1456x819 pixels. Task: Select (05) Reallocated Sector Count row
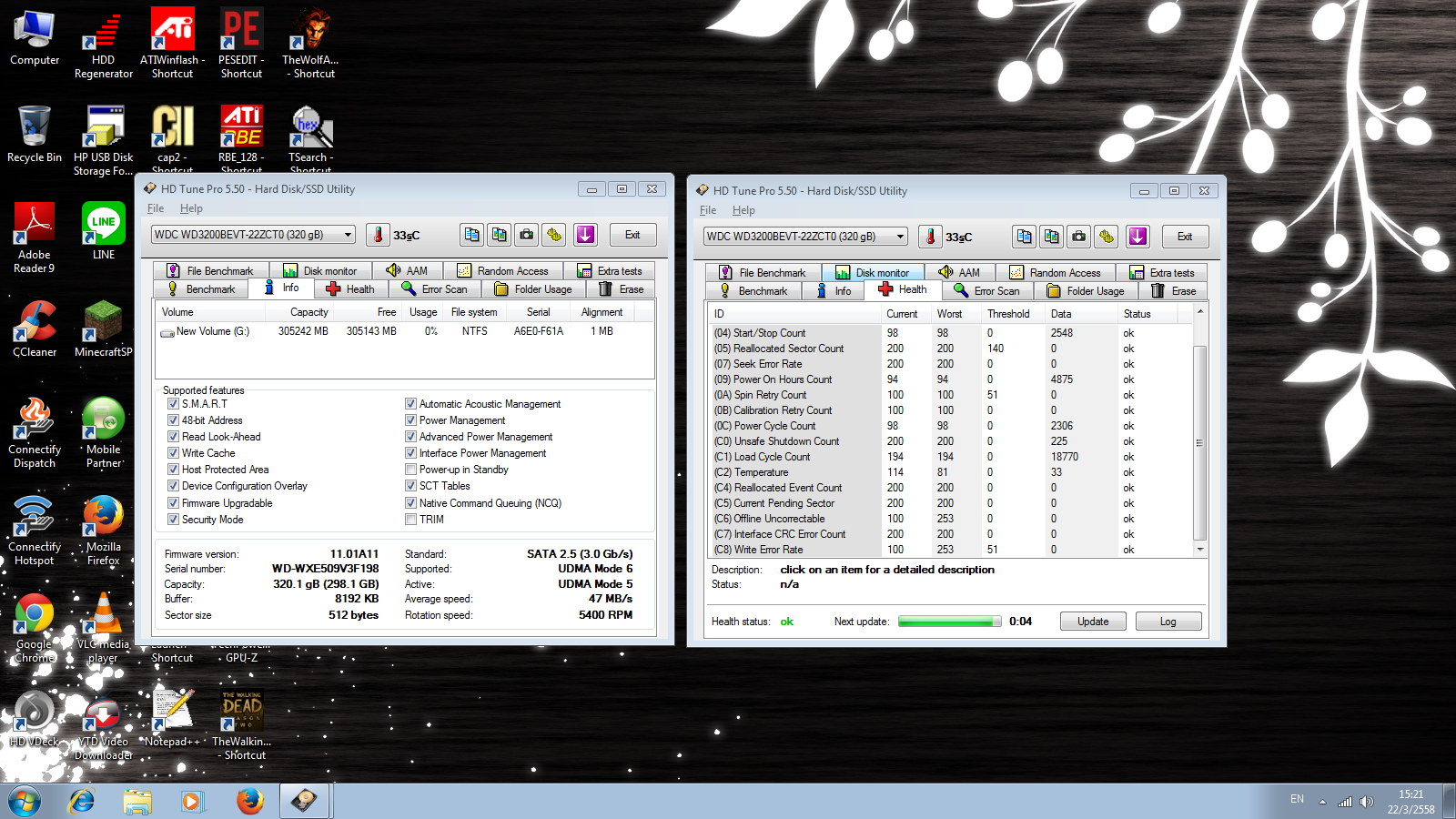tap(950, 349)
